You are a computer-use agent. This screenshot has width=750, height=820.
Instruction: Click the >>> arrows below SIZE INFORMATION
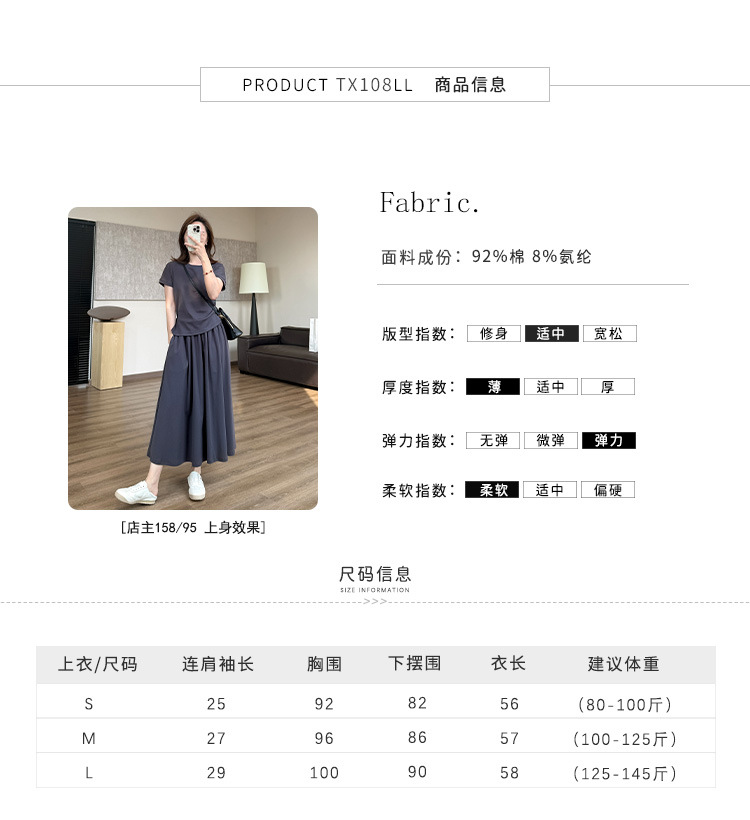375,601
